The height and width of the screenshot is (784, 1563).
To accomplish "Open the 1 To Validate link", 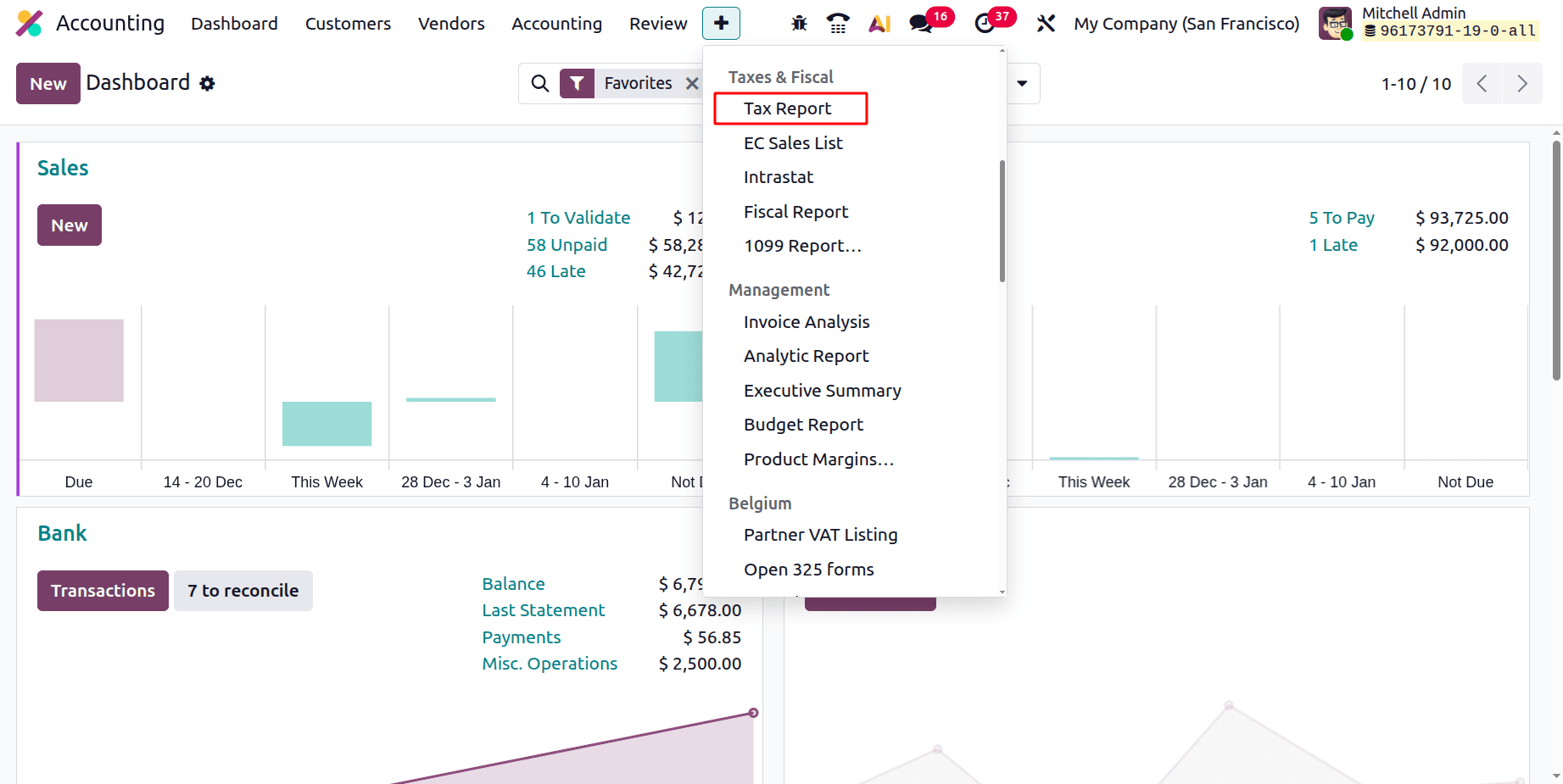I will [578, 218].
